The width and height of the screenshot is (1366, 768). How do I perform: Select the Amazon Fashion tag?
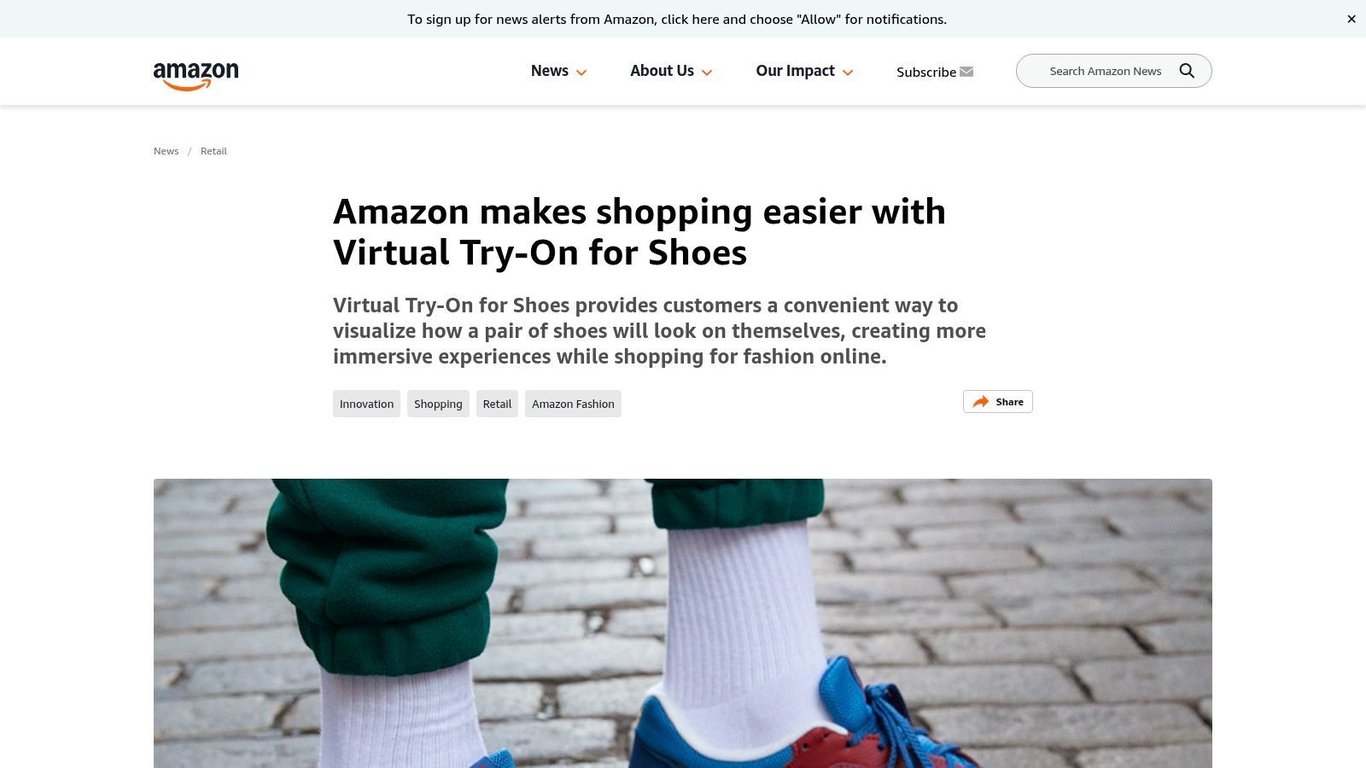tap(573, 404)
